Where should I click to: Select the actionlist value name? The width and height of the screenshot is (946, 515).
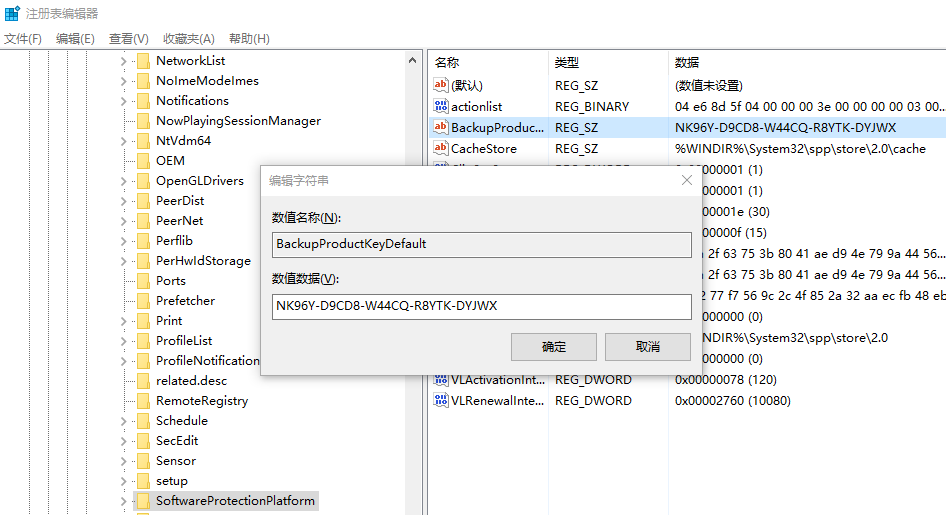(477, 107)
